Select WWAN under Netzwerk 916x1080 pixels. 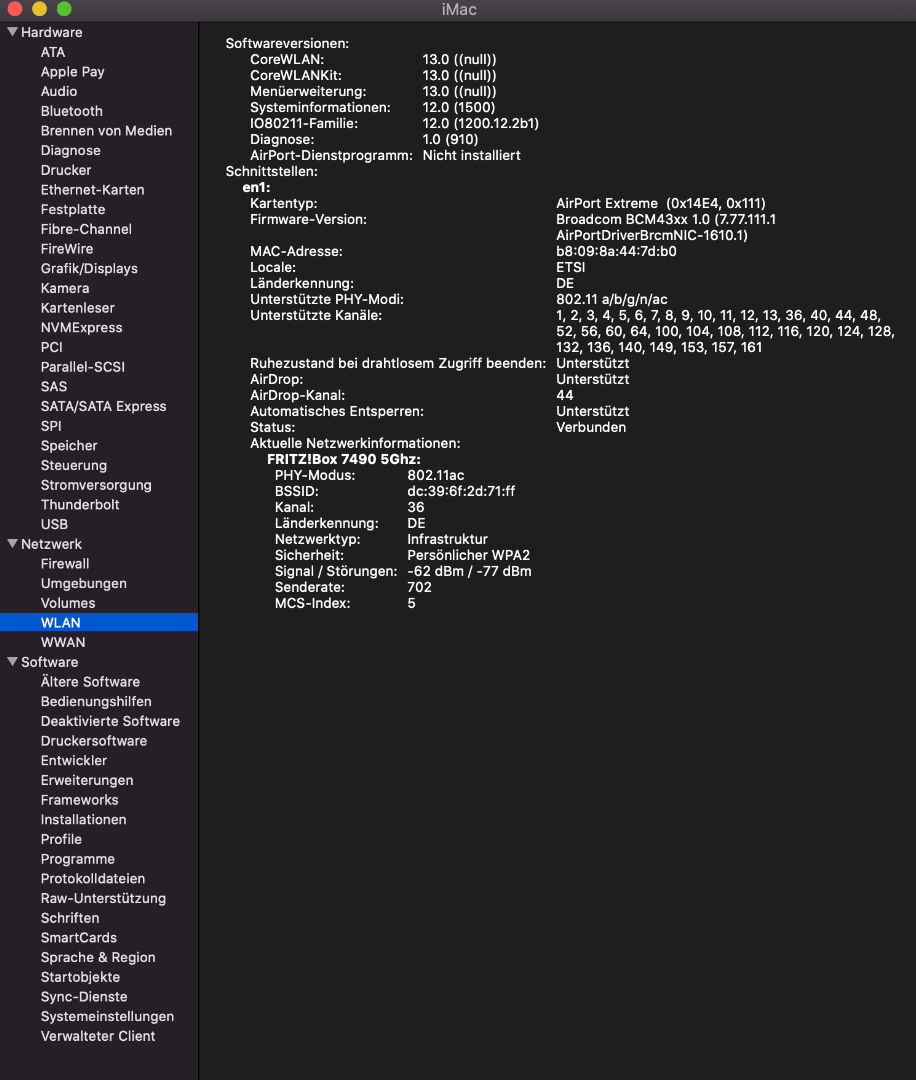(x=63, y=642)
